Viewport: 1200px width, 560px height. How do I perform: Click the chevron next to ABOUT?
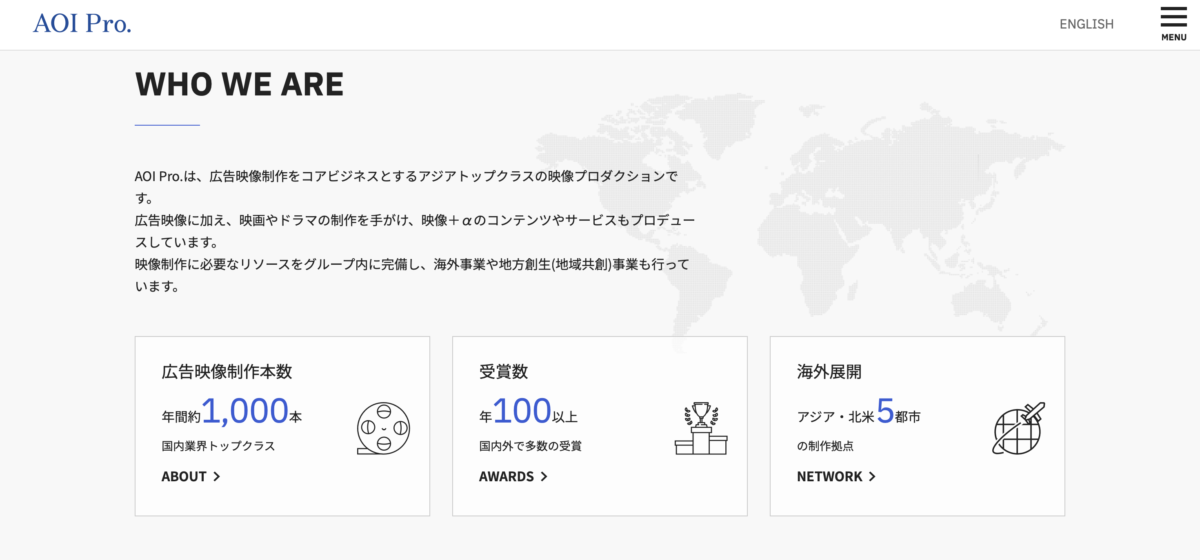pyautogui.click(x=217, y=477)
